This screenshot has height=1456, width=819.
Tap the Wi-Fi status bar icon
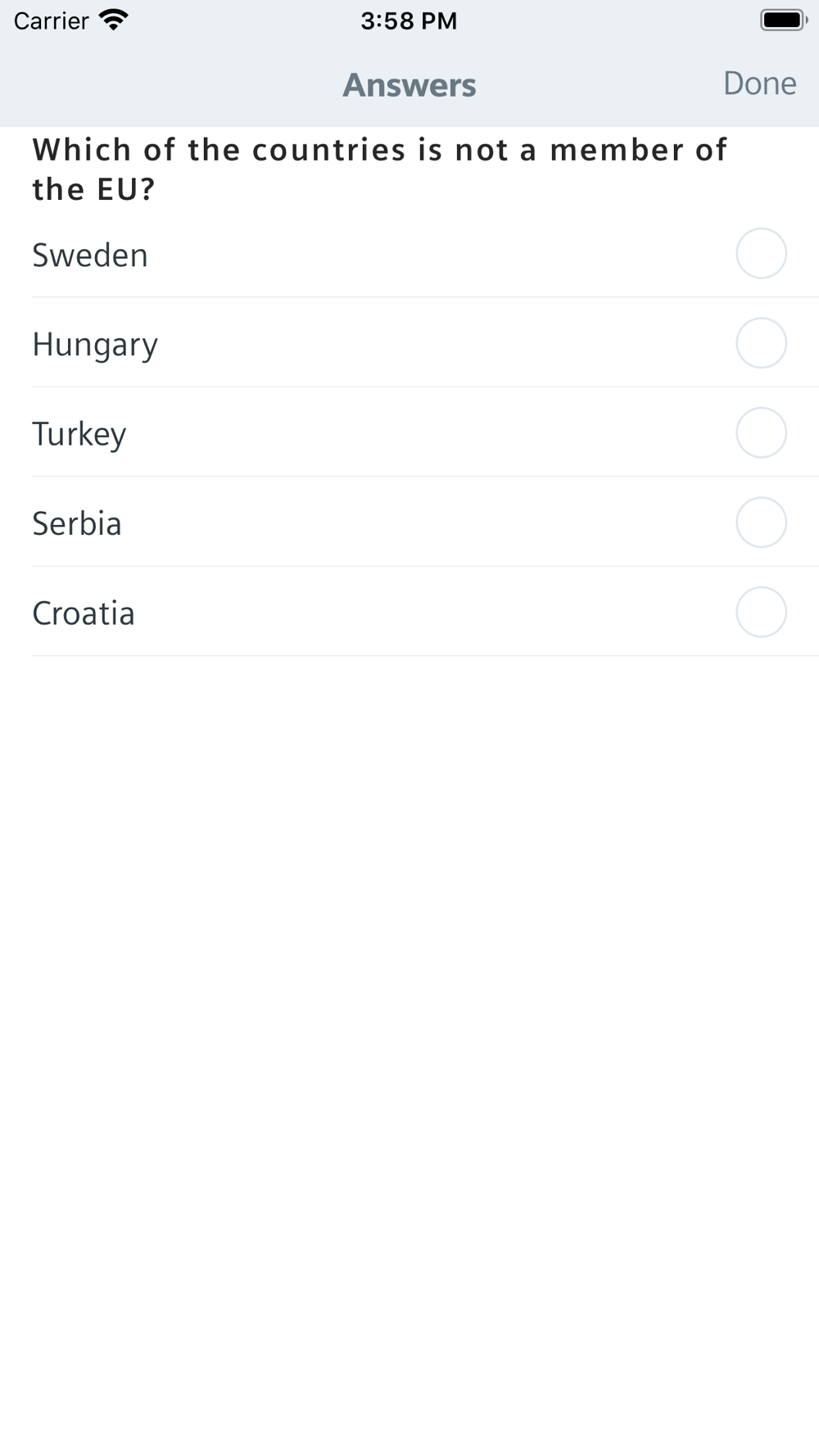(x=114, y=20)
